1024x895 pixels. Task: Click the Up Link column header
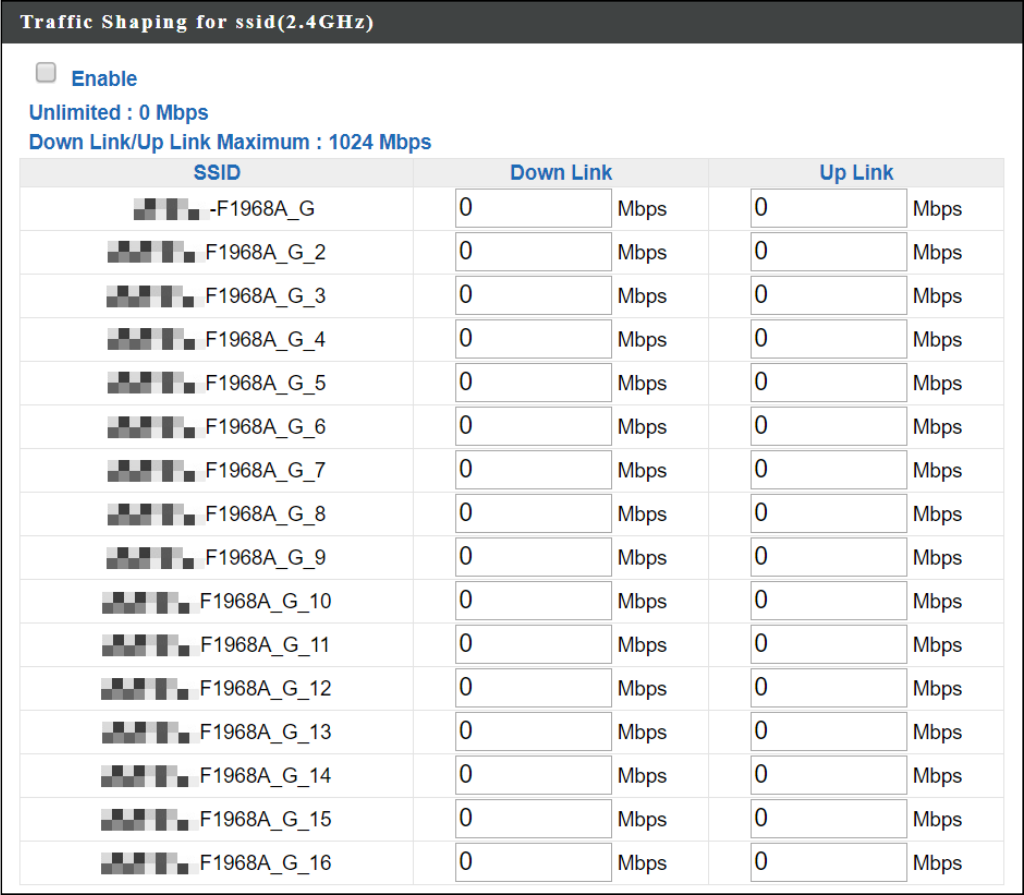[x=856, y=172]
